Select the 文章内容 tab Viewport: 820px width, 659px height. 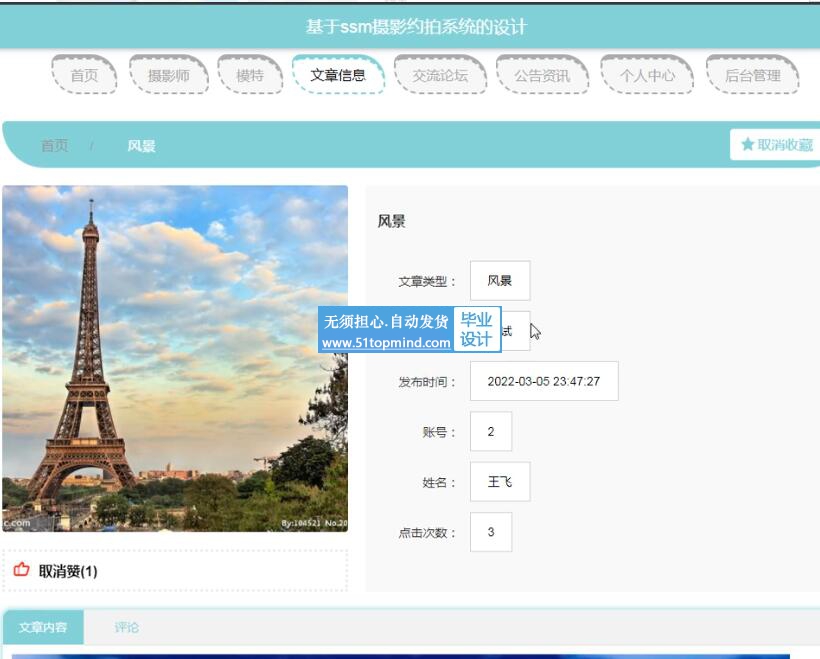click(x=43, y=627)
